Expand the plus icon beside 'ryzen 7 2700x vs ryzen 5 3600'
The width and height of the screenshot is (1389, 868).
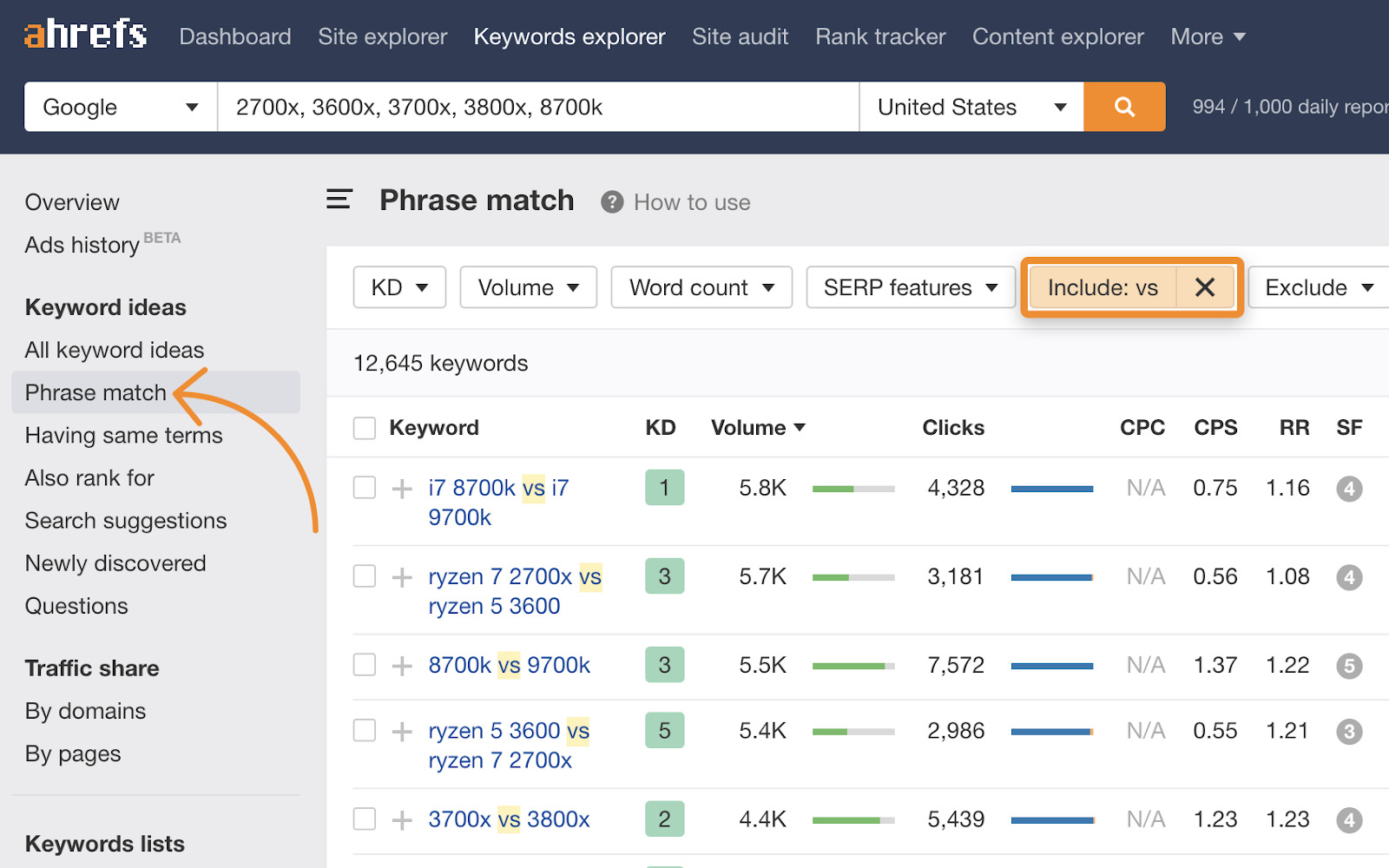pyautogui.click(x=401, y=575)
